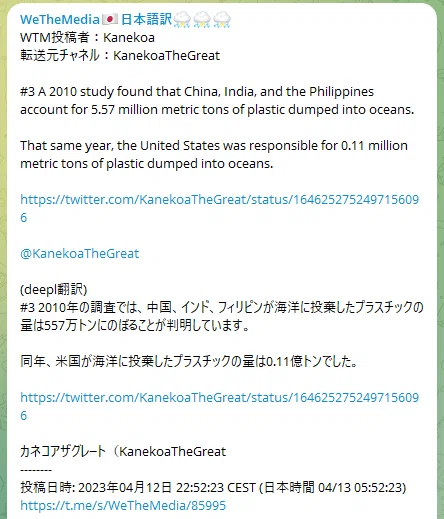
Task: Open the Twitter link above @KanekoaTheGreat
Action: tap(219, 208)
